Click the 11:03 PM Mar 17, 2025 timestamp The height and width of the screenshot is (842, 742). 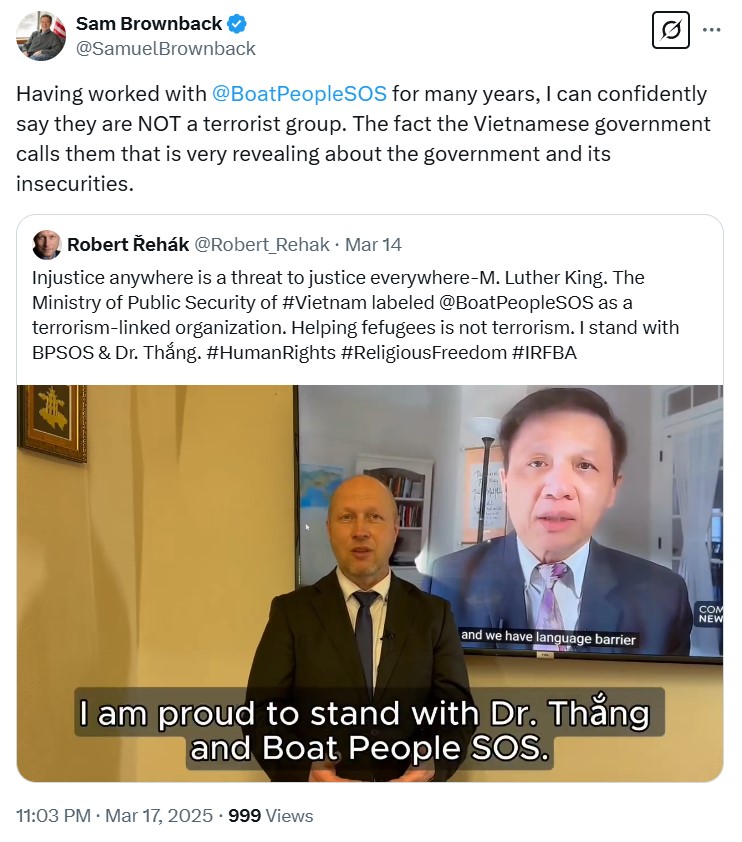coord(114,816)
